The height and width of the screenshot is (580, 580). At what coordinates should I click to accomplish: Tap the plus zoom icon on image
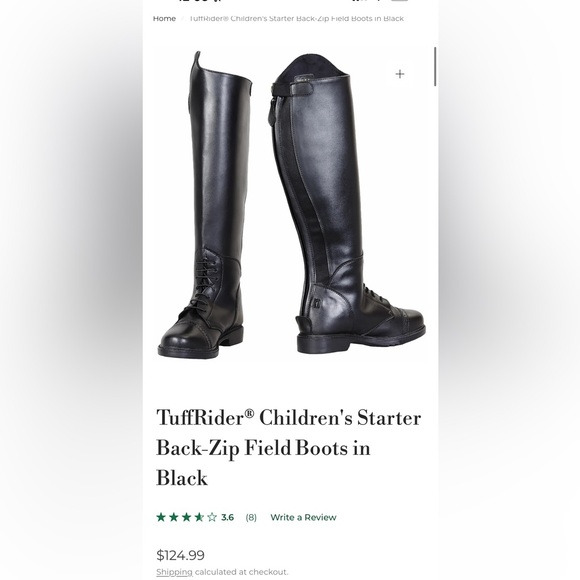[399, 74]
